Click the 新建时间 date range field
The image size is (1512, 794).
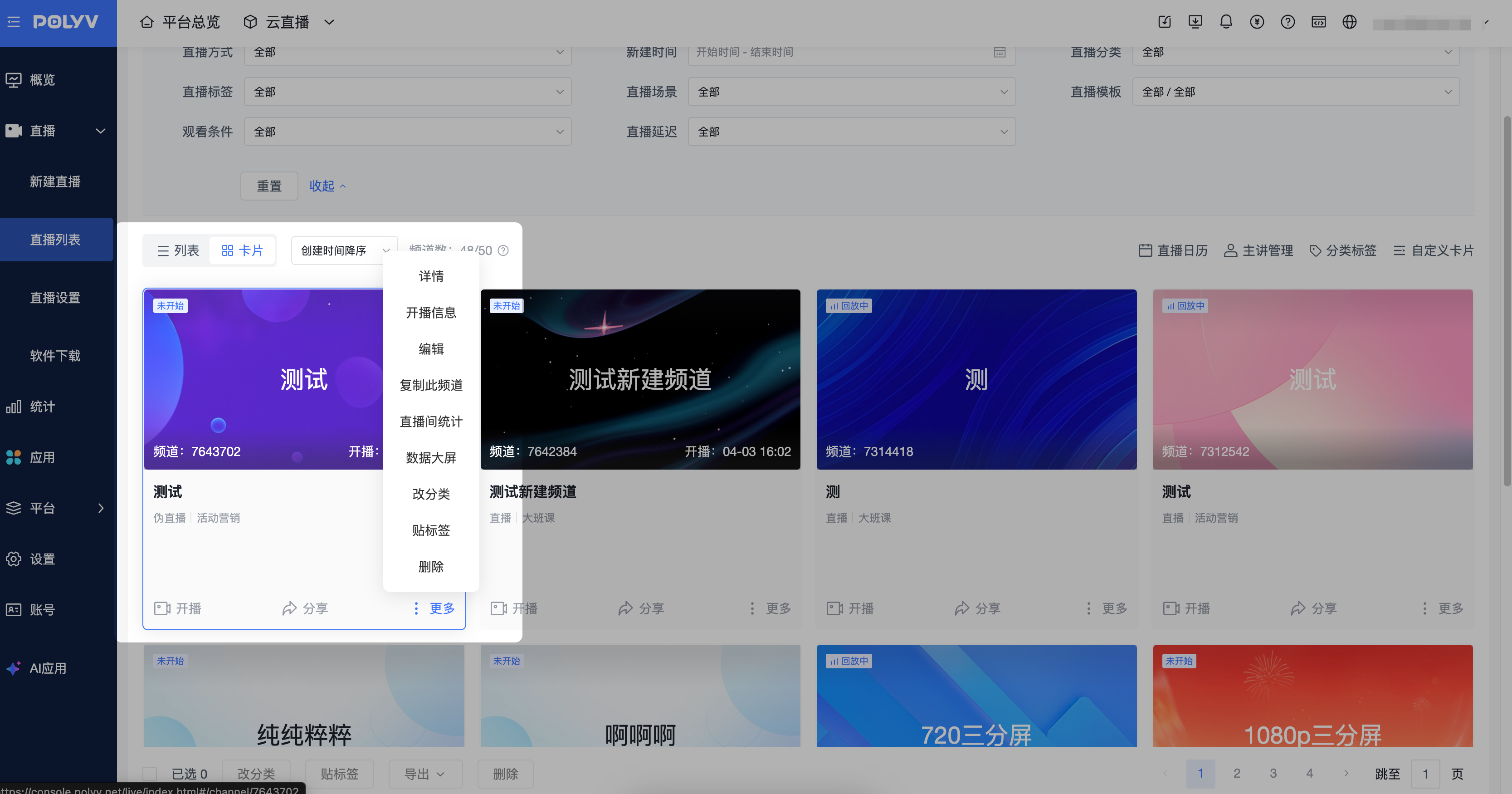pyautogui.click(x=852, y=52)
